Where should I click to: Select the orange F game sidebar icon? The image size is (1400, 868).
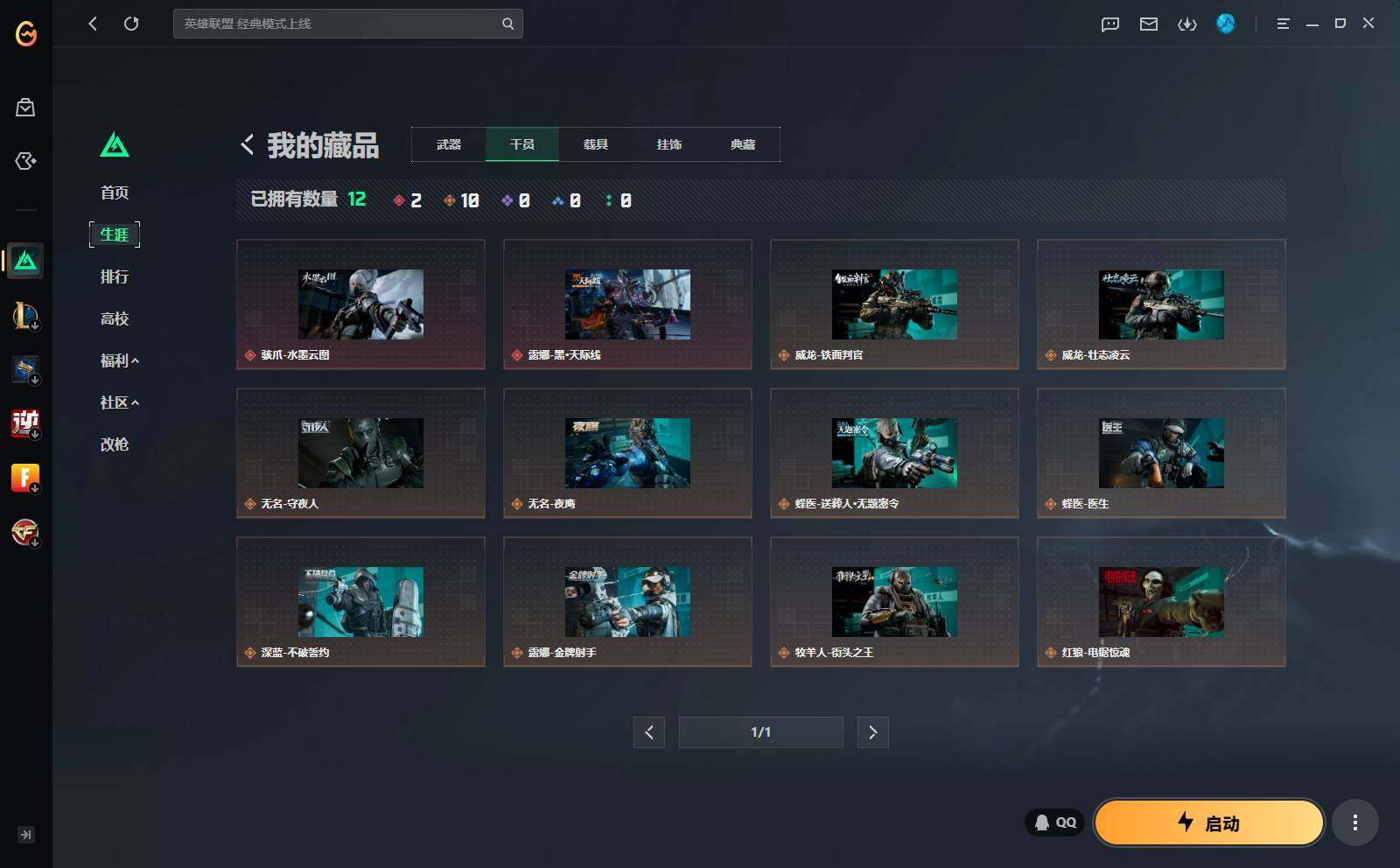(x=25, y=478)
